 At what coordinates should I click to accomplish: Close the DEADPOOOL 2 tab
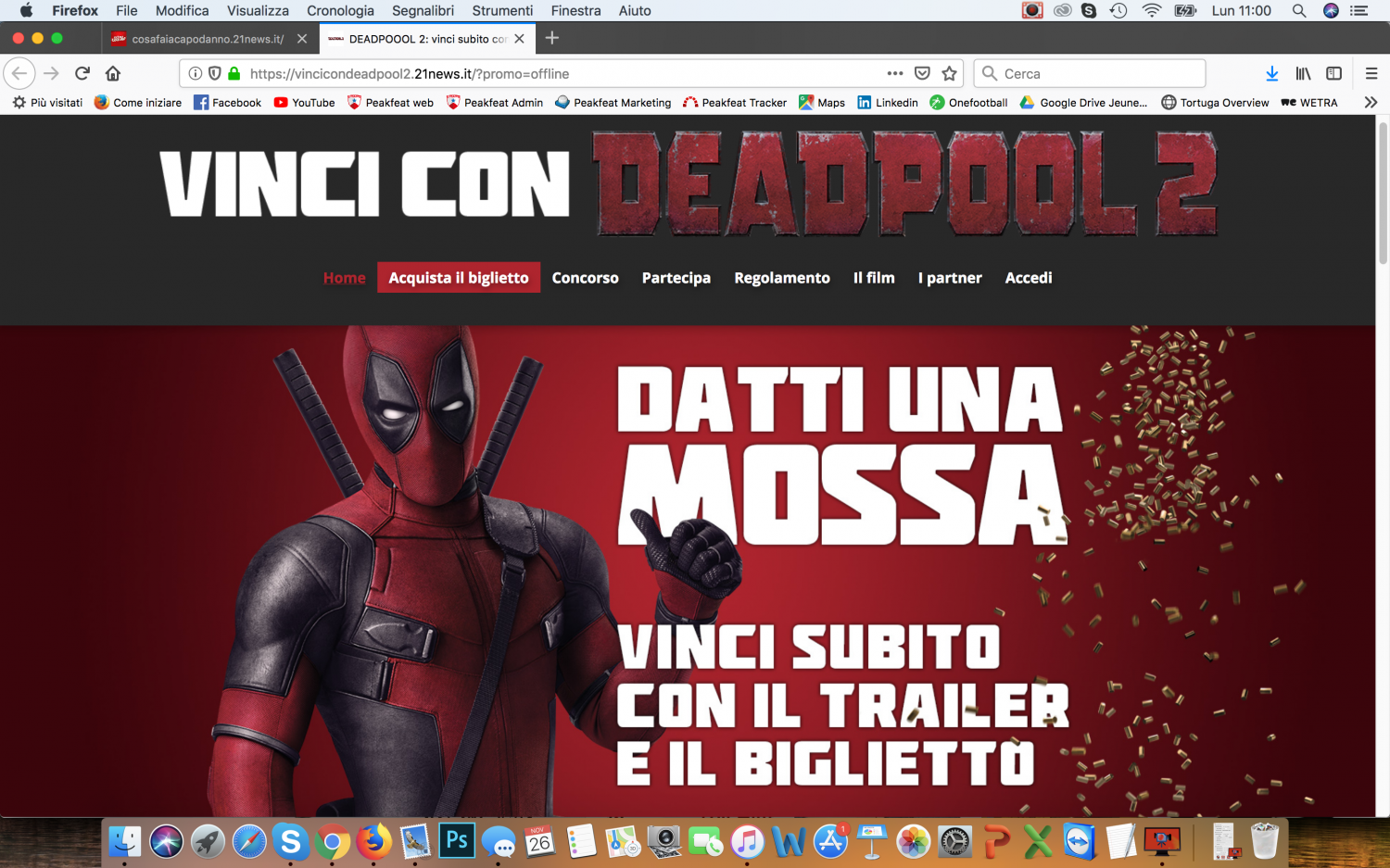[x=520, y=39]
